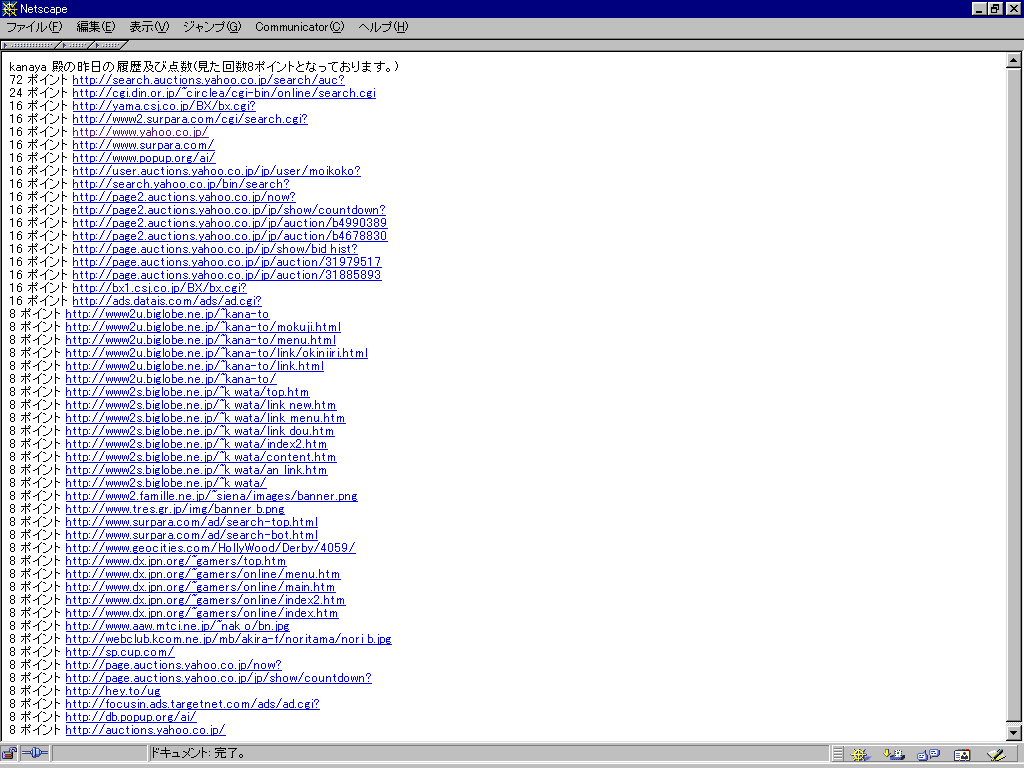Viewport: 1024px width, 768px height.
Task: Open the bx1.csj.co.jp/BX/bx.cgi? link
Action: point(159,289)
